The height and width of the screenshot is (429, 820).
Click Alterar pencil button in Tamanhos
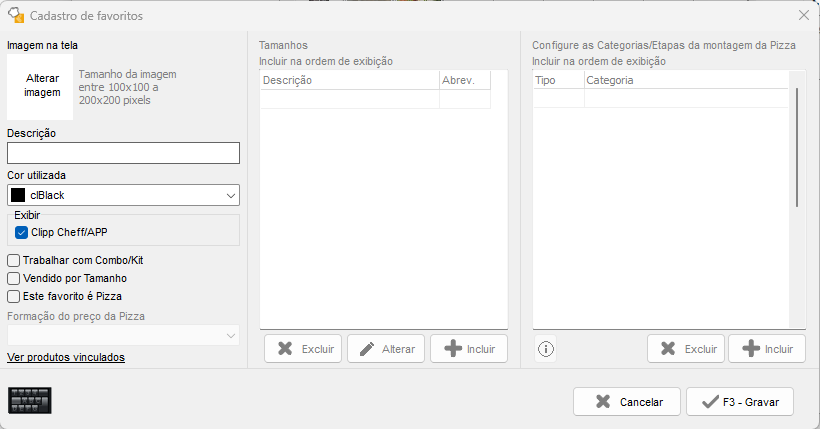[386, 349]
